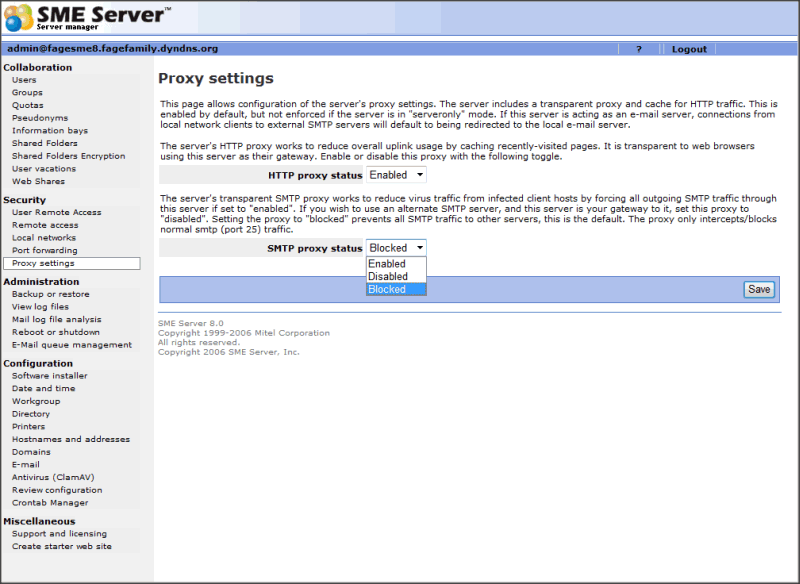Screen dimensions: 800x584
Task: Go to Reboot or shutdown
Action: (56, 332)
